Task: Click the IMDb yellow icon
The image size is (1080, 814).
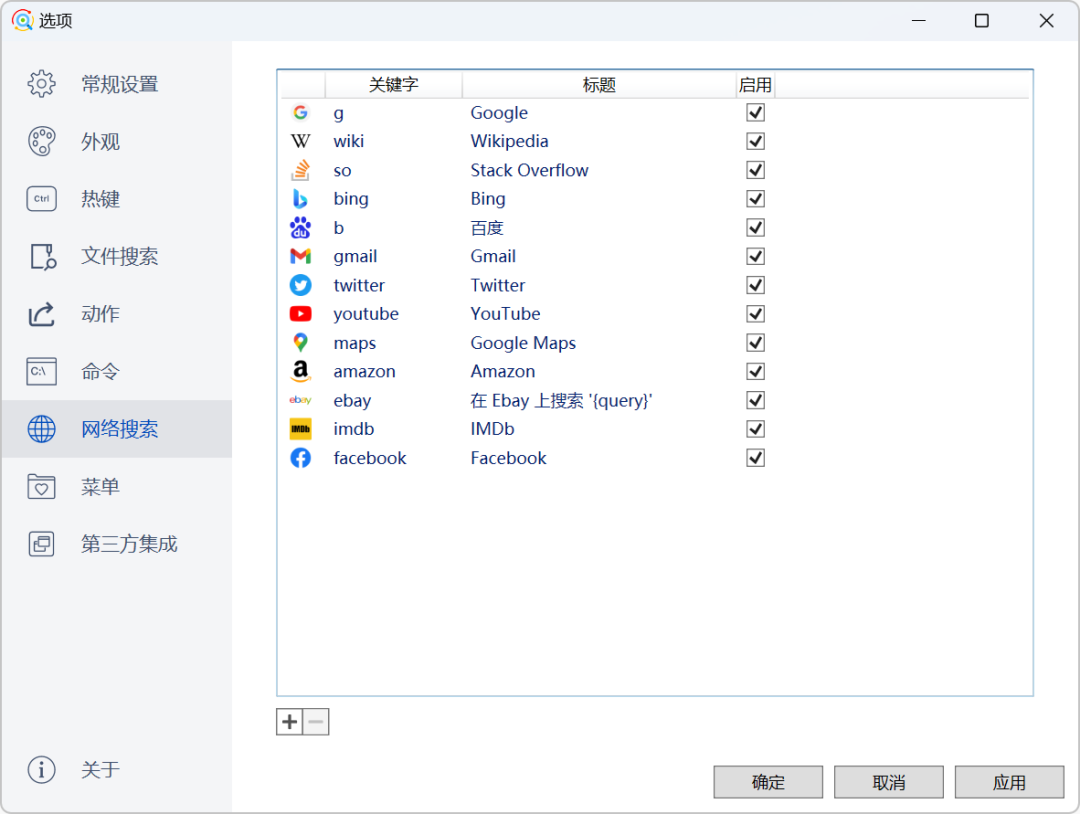Action: point(300,429)
